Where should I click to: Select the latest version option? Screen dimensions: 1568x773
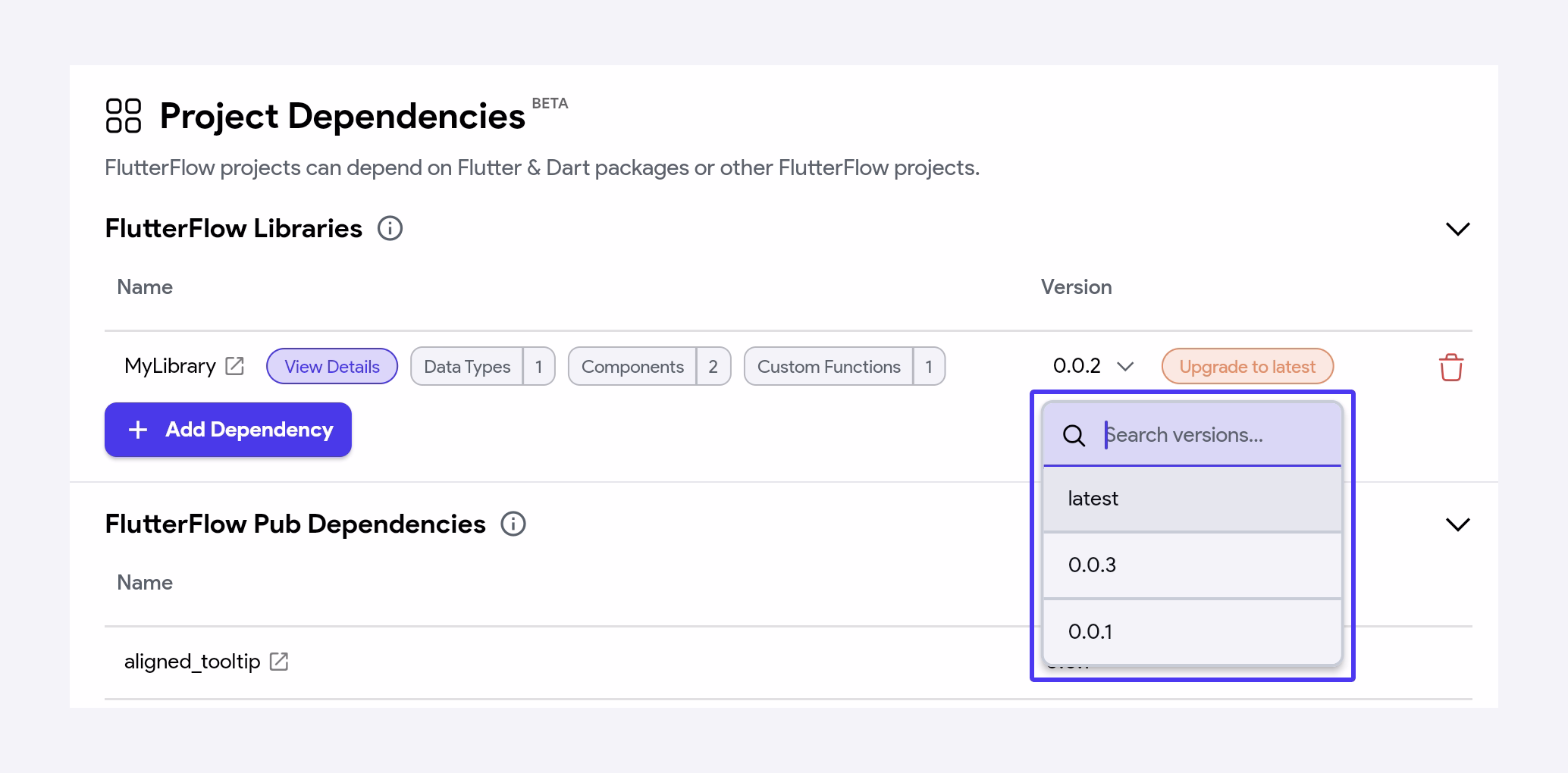coord(1193,499)
